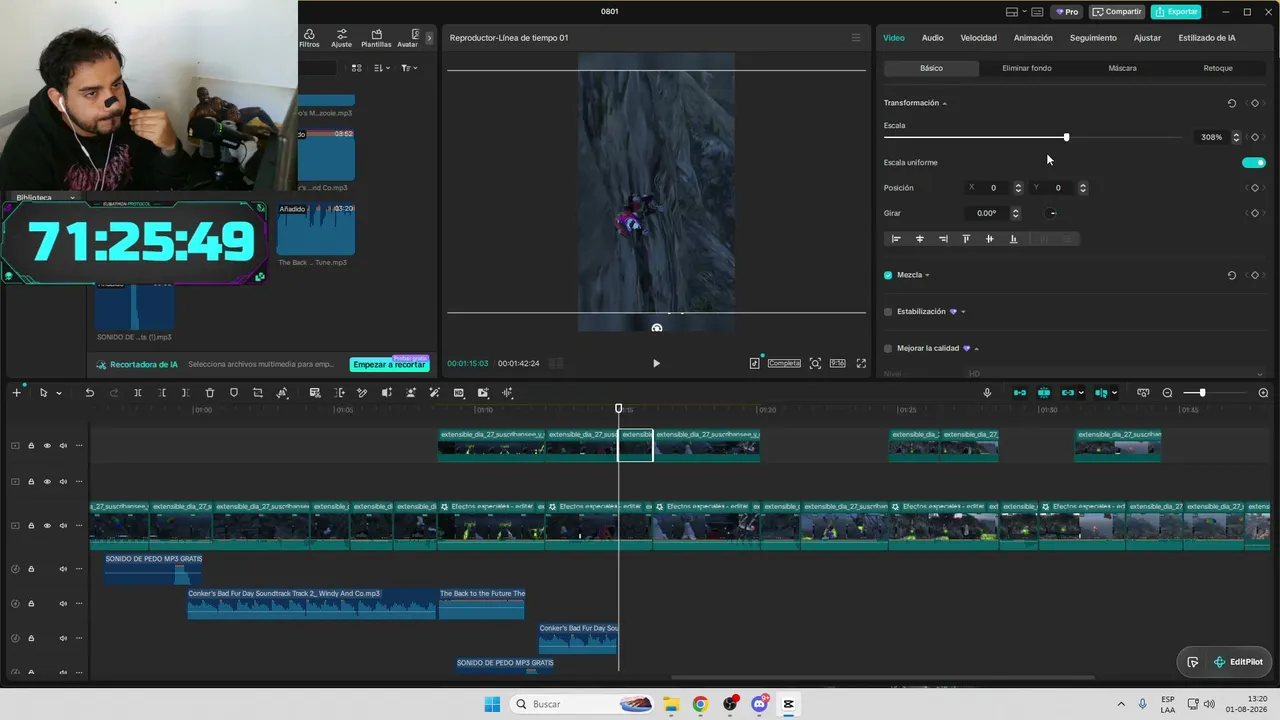1280x720 pixels.
Task: Reset Transformación settings
Action: pos(1232,103)
